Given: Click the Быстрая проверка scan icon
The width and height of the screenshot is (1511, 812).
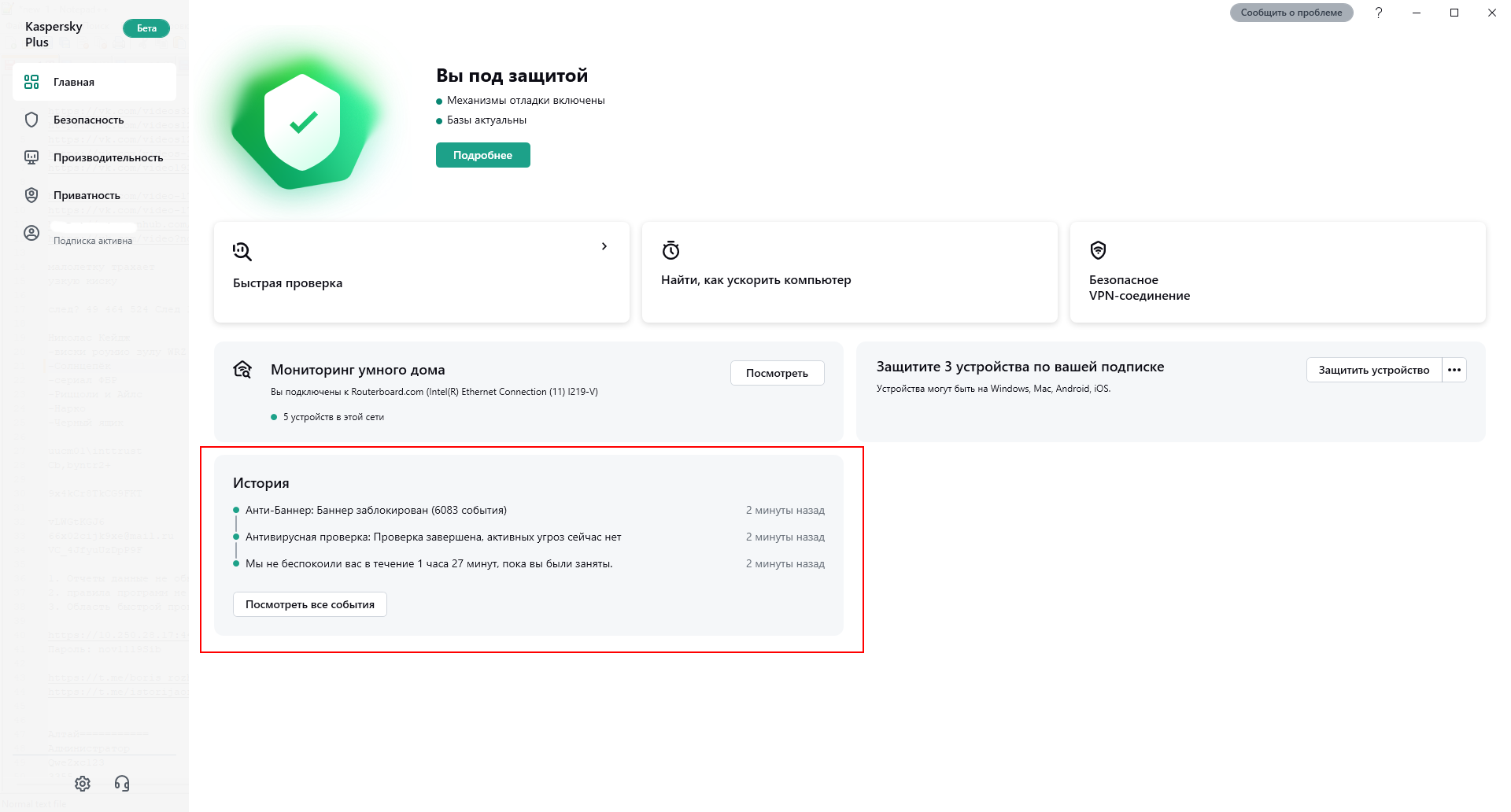Looking at the screenshot, I should (x=242, y=252).
